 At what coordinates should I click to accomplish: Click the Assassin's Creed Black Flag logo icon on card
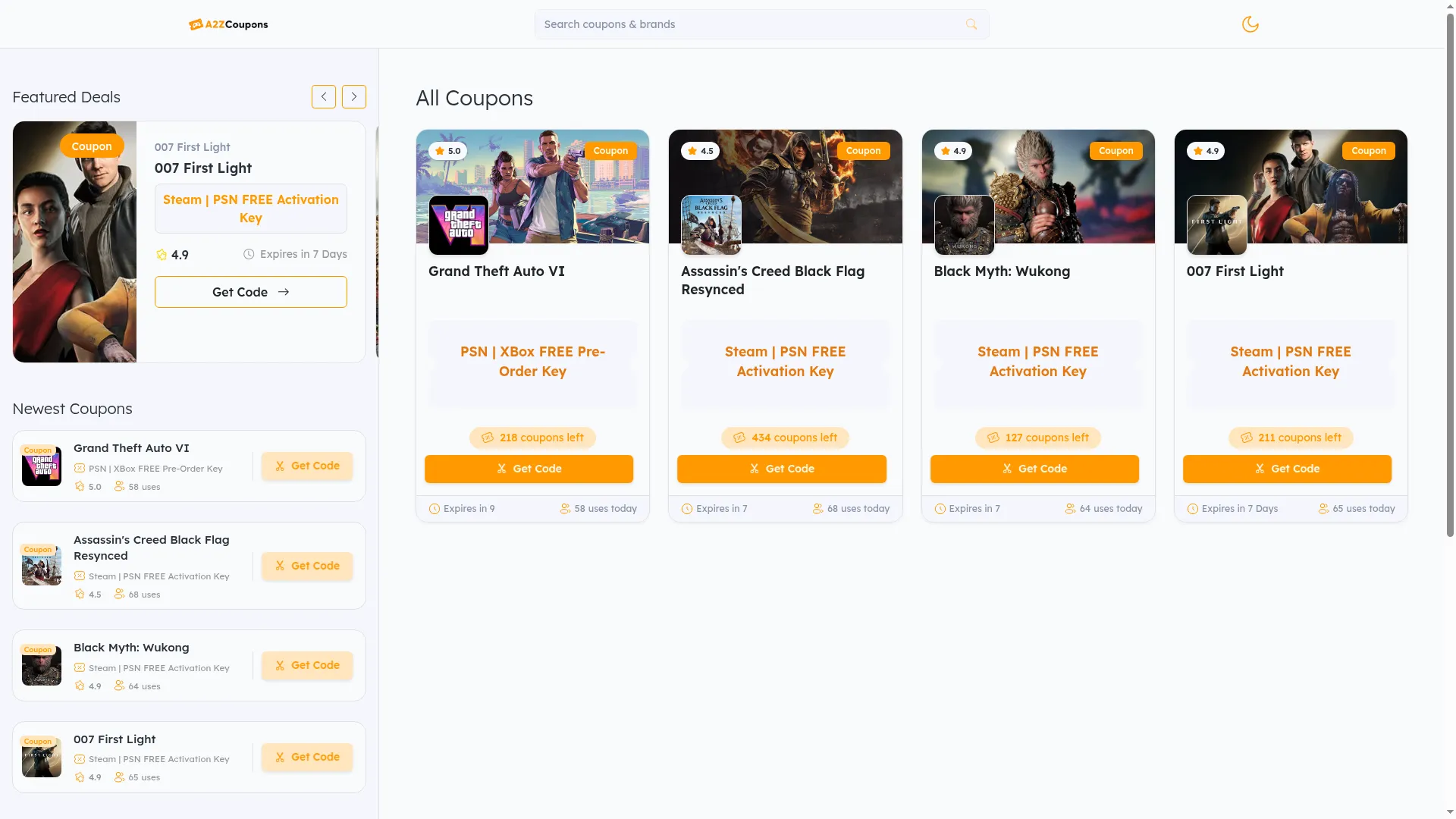[711, 225]
